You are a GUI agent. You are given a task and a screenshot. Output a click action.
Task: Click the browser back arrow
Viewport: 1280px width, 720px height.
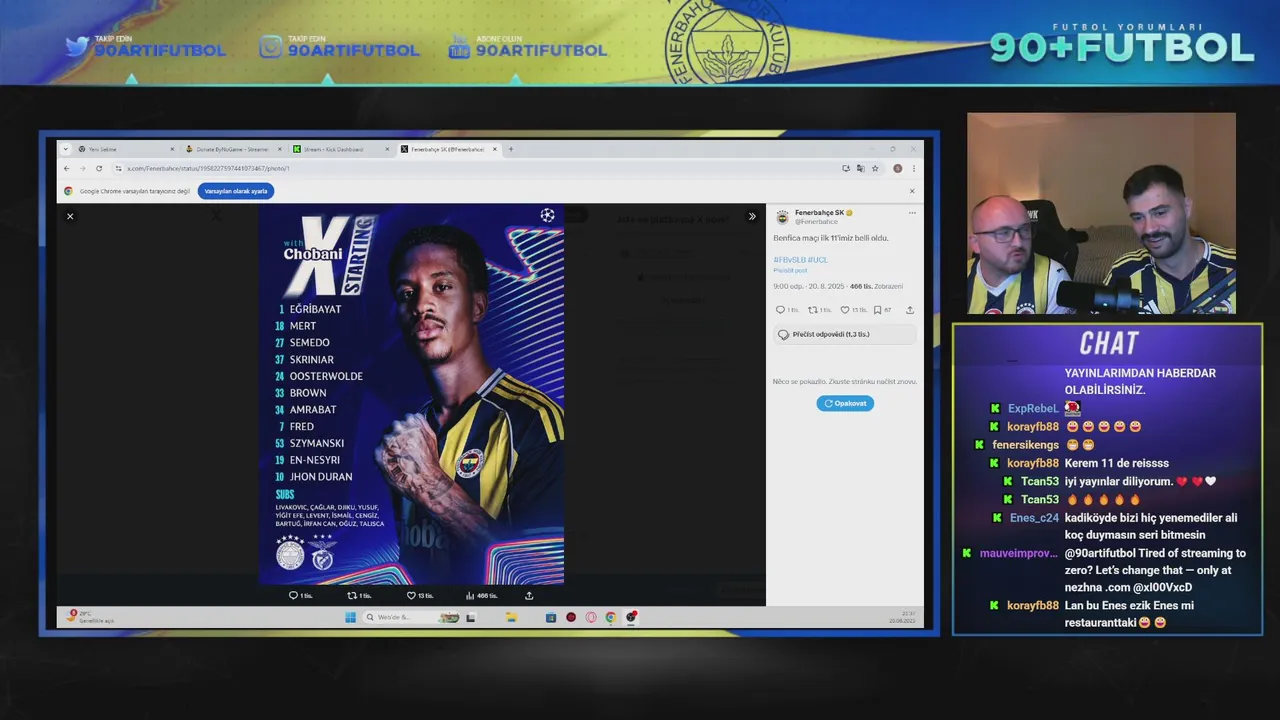coord(67,168)
